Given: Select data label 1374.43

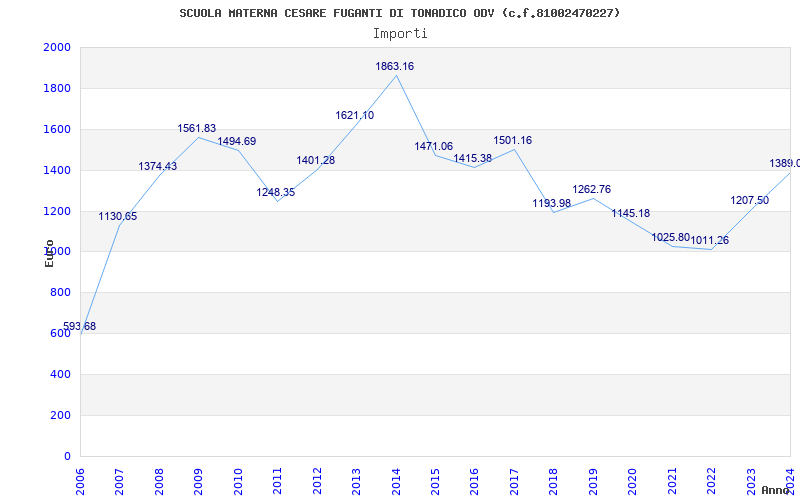Looking at the screenshot, I should click(158, 166).
